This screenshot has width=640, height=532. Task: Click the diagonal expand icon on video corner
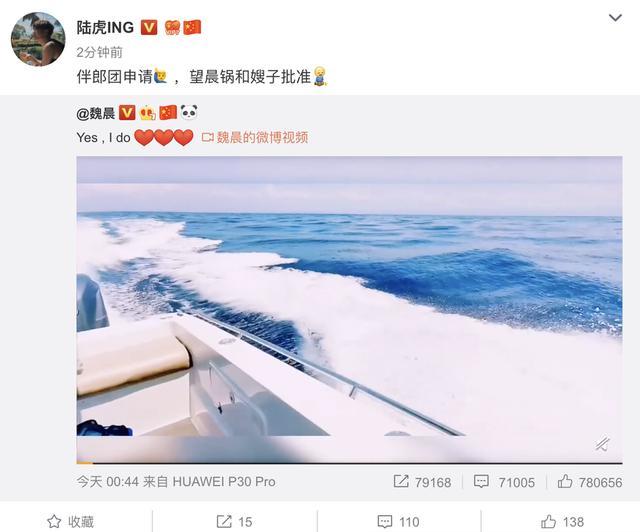click(x=602, y=443)
